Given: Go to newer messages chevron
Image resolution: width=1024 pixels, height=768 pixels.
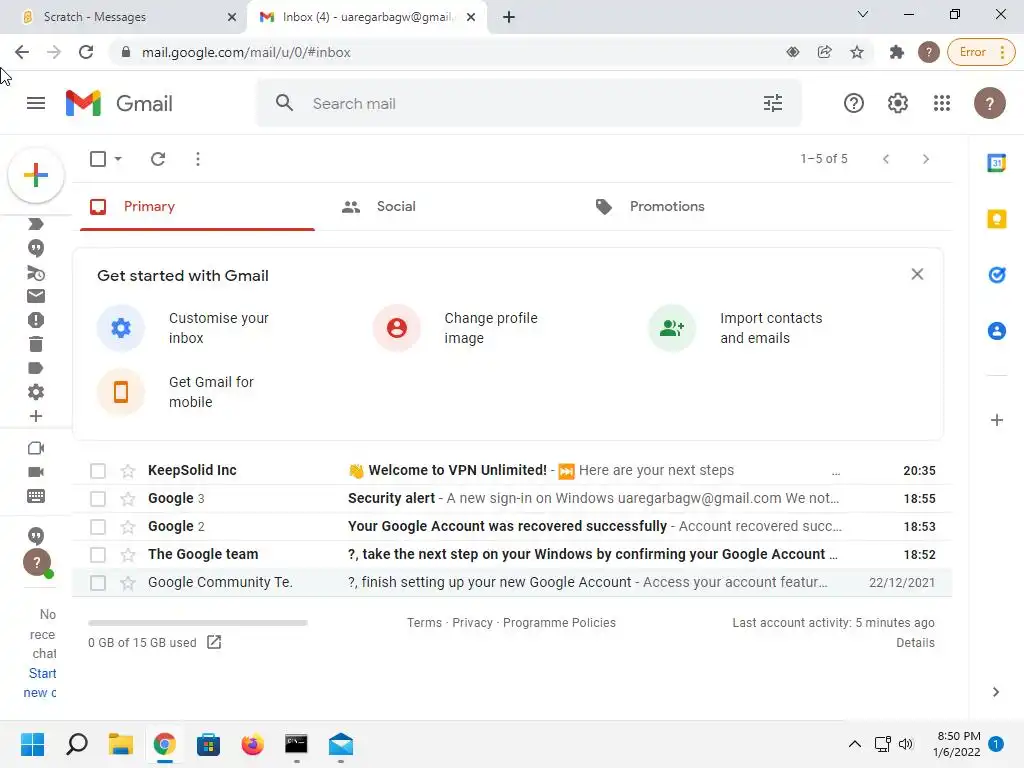Looking at the screenshot, I should click(886, 159).
